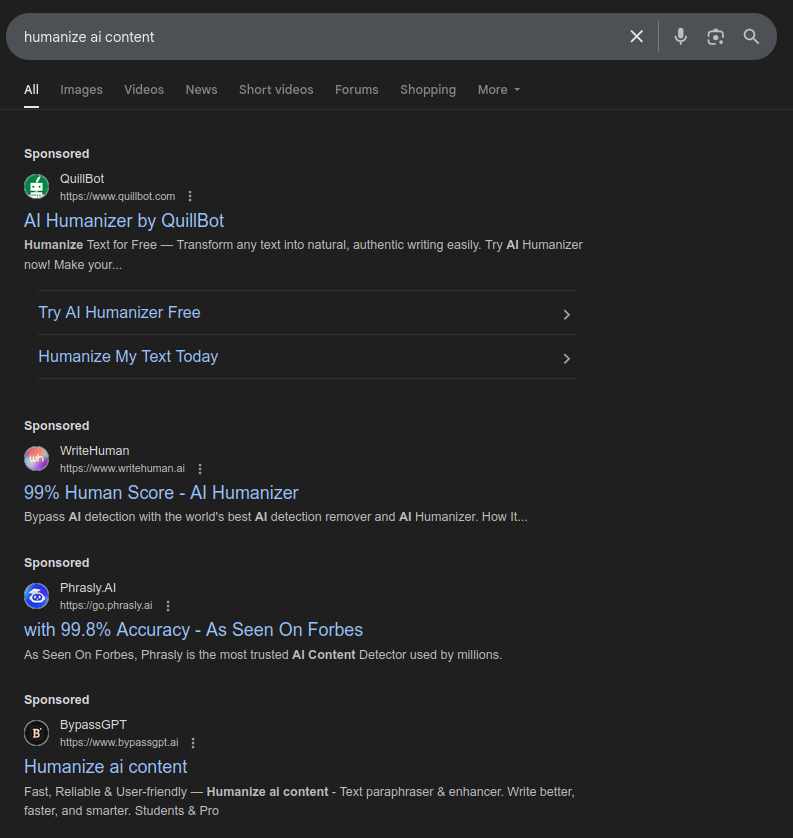Click the QuillBot favicon logo
The image size is (793, 838).
point(36,187)
